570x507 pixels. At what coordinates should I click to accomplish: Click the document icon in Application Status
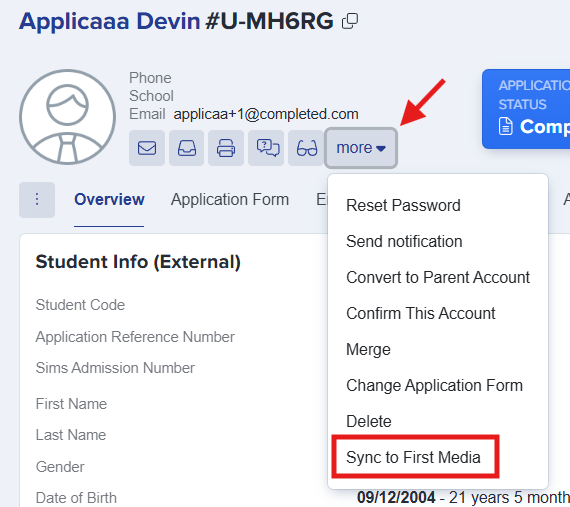tap(505, 126)
